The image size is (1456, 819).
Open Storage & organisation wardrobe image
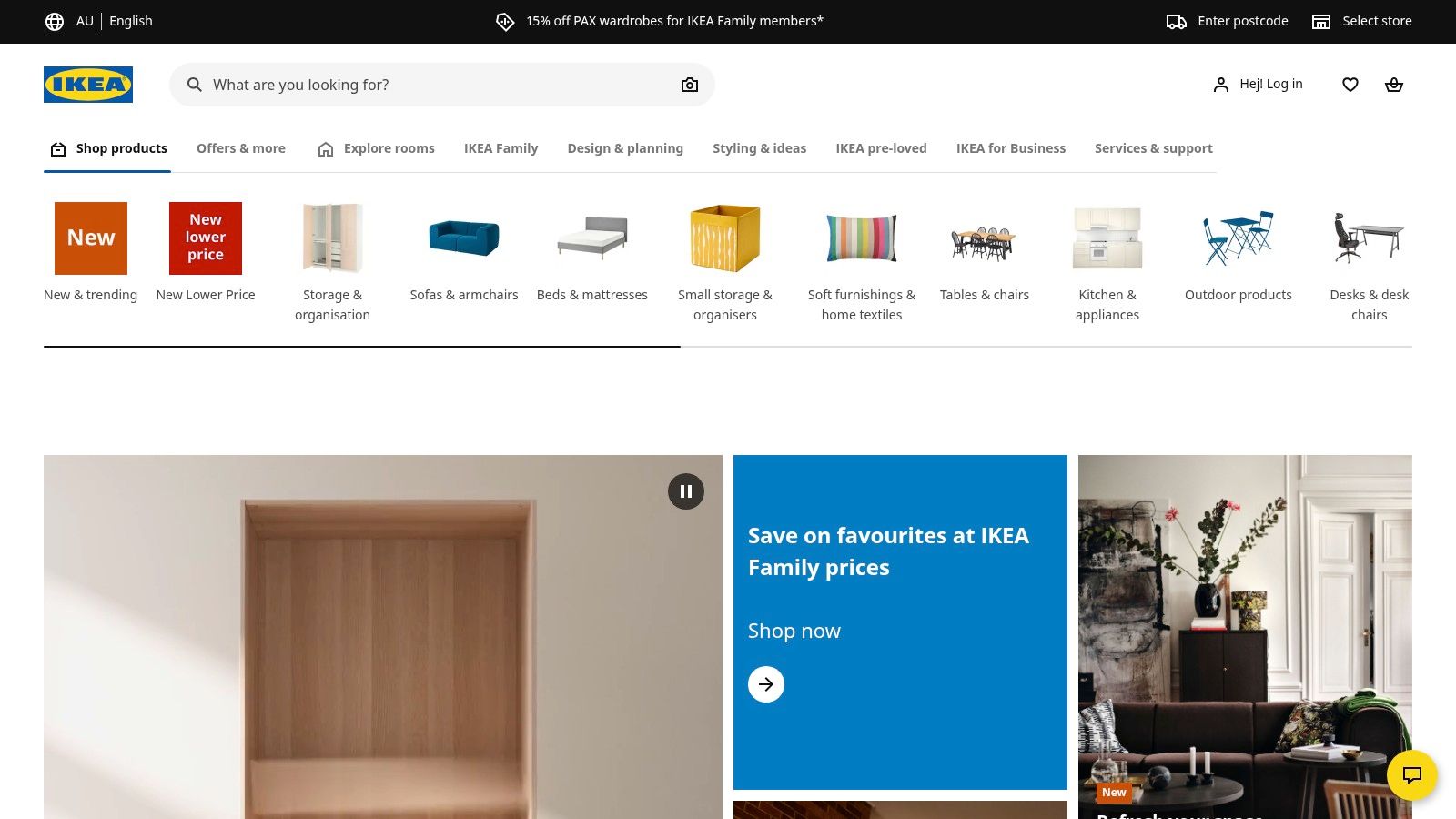click(x=332, y=238)
